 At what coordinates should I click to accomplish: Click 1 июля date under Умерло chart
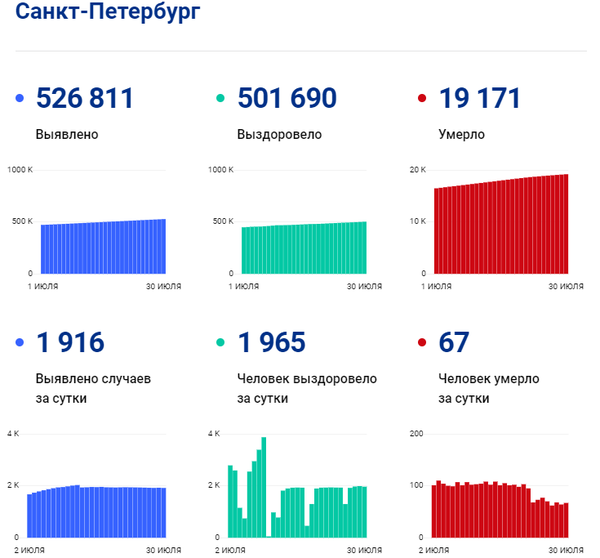(x=432, y=287)
